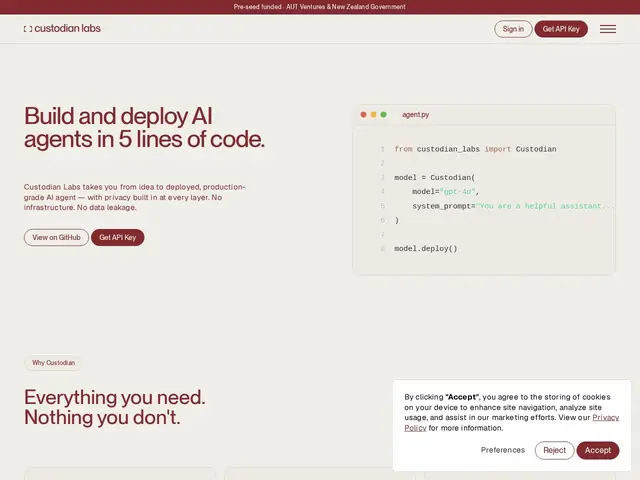Image resolution: width=640 pixels, height=480 pixels.
Task: Click the 'Custodian Labs takes you from idea' paragraph
Action: click(135, 197)
